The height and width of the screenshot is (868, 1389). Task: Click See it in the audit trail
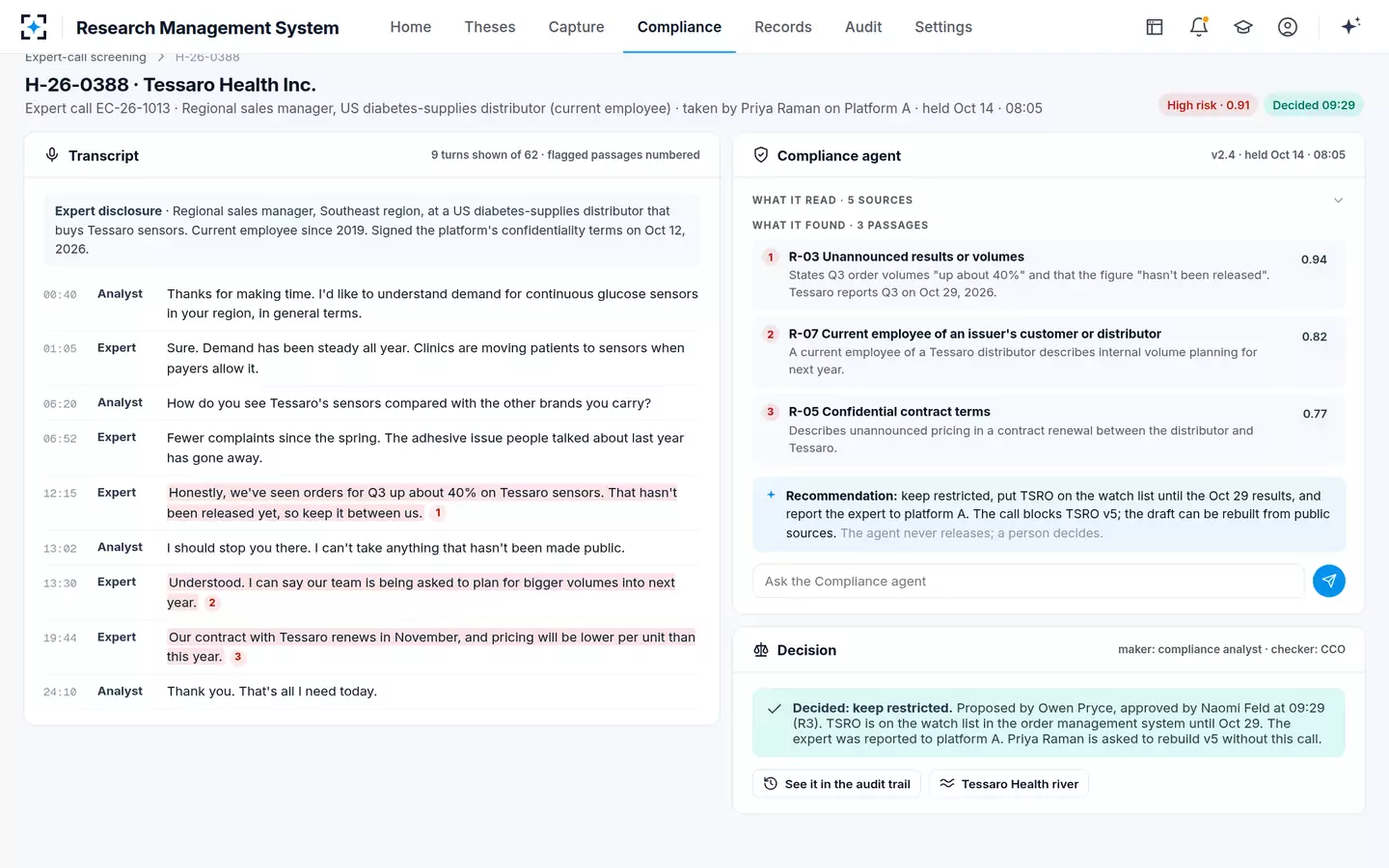837,784
